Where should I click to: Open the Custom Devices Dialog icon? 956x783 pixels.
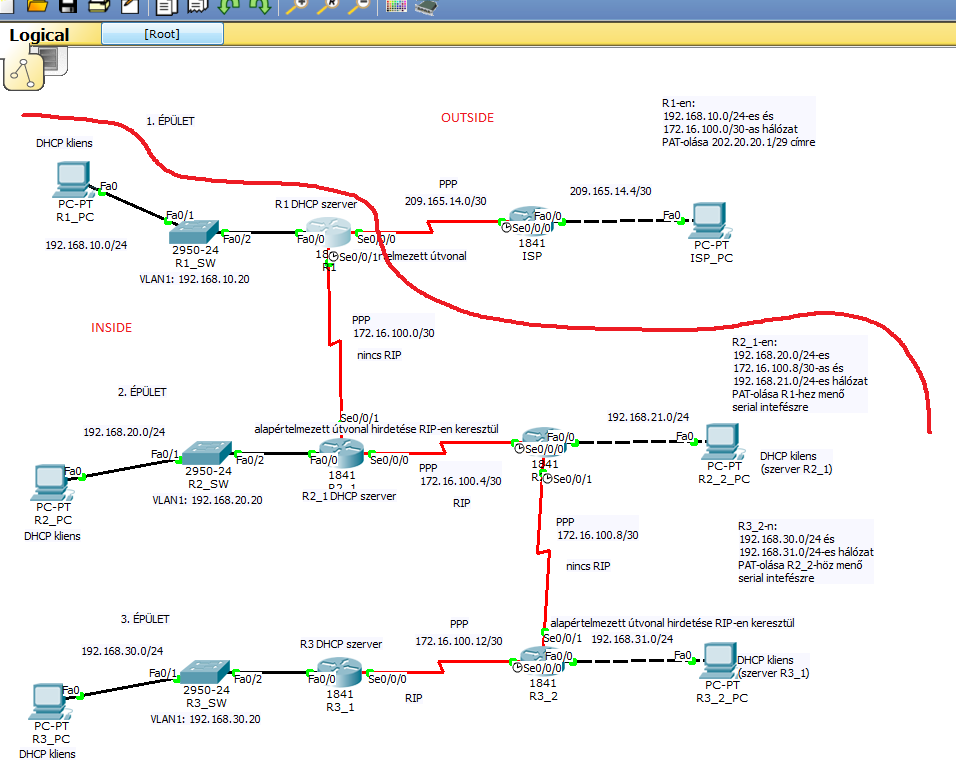[x=426, y=7]
